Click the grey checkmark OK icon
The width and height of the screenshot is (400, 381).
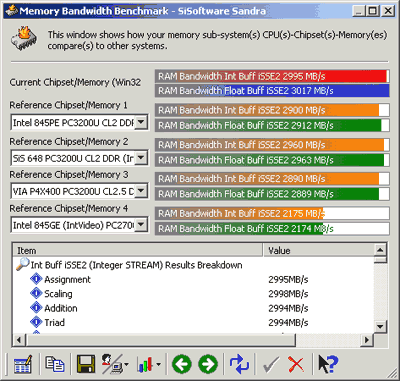(271, 365)
